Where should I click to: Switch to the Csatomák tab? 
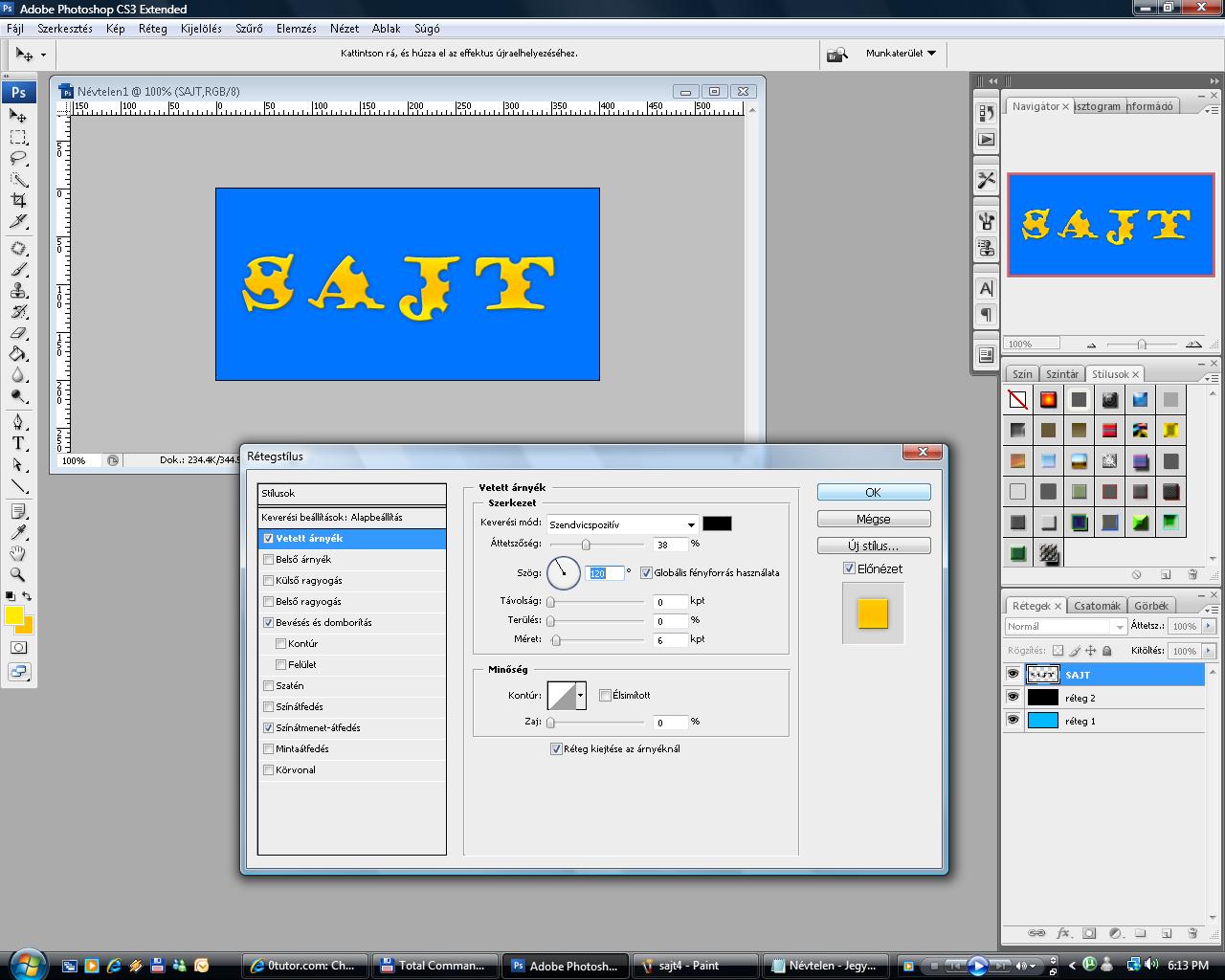click(1097, 606)
